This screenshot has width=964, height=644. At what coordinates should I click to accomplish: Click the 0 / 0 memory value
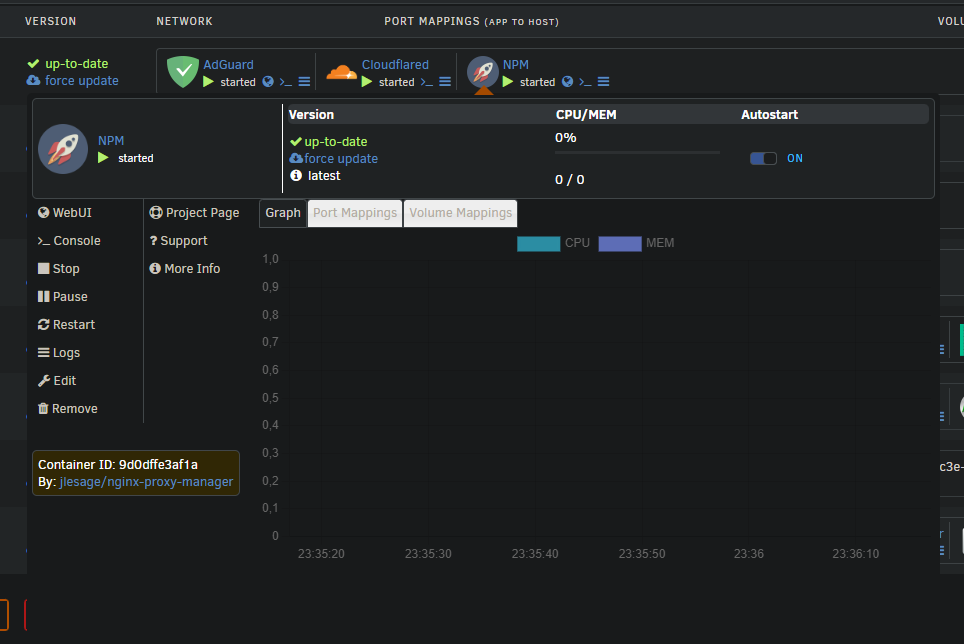point(570,179)
